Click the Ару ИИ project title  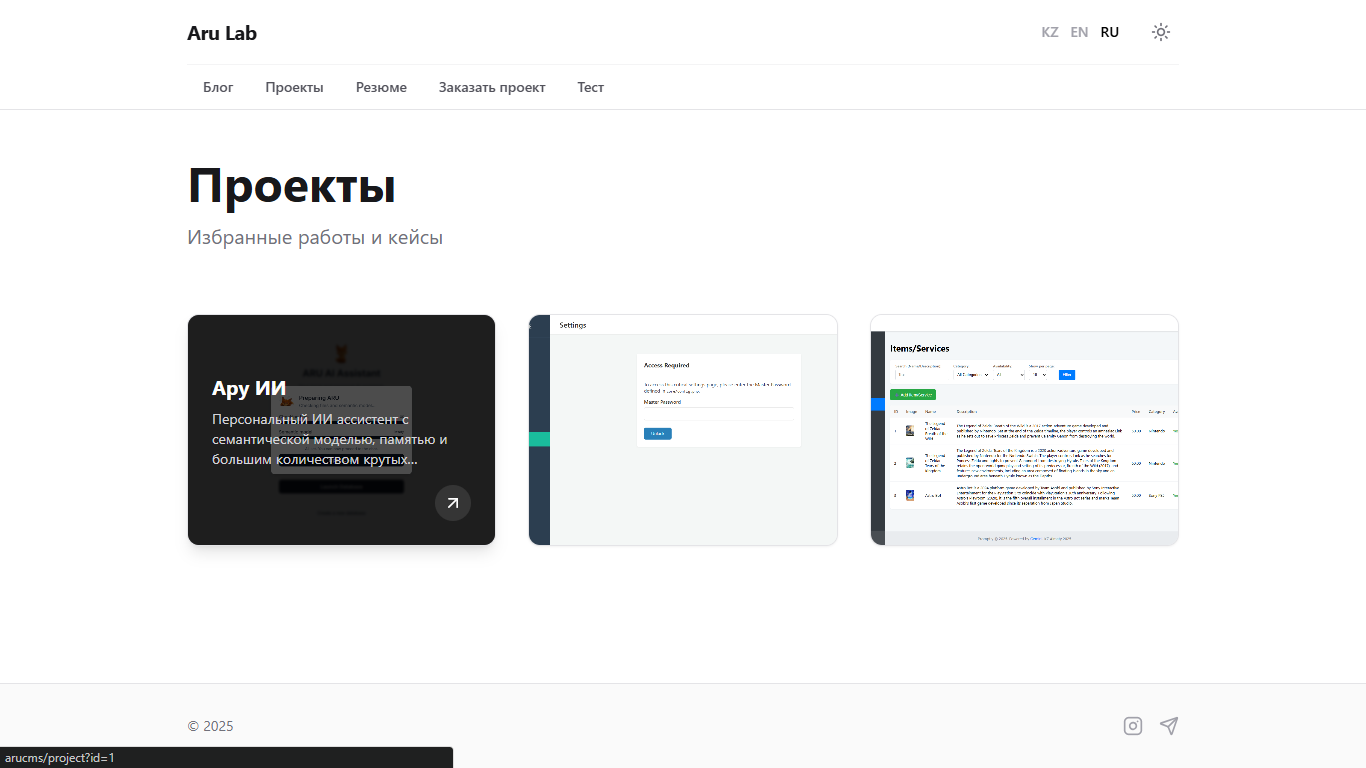(249, 388)
